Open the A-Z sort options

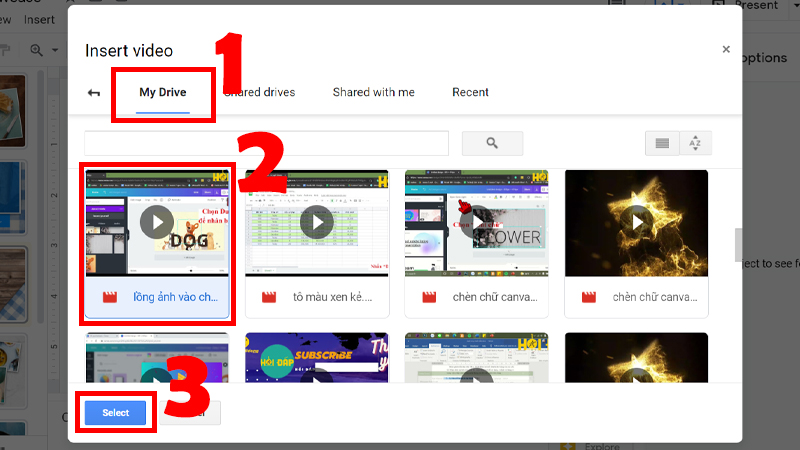point(695,143)
